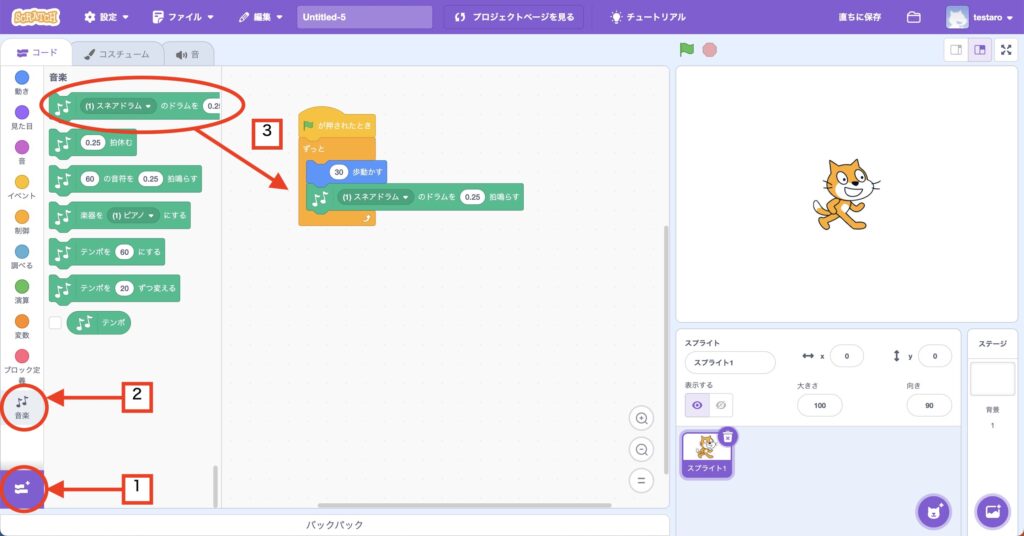Screen dimensions: 1024x536
Task: Click the workspace horizontal scrollbar
Action: coord(464,505)
